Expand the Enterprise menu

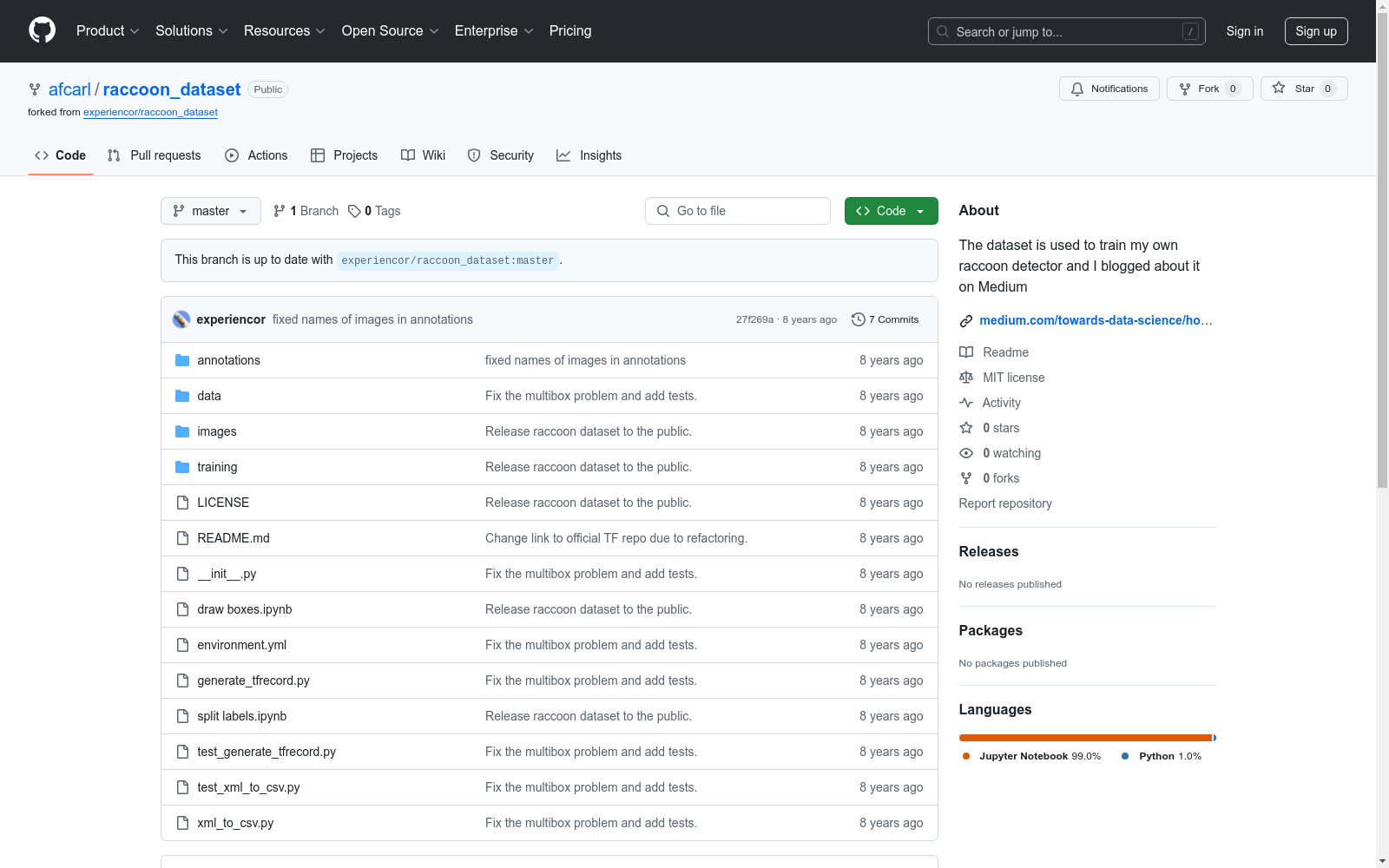tap(494, 31)
